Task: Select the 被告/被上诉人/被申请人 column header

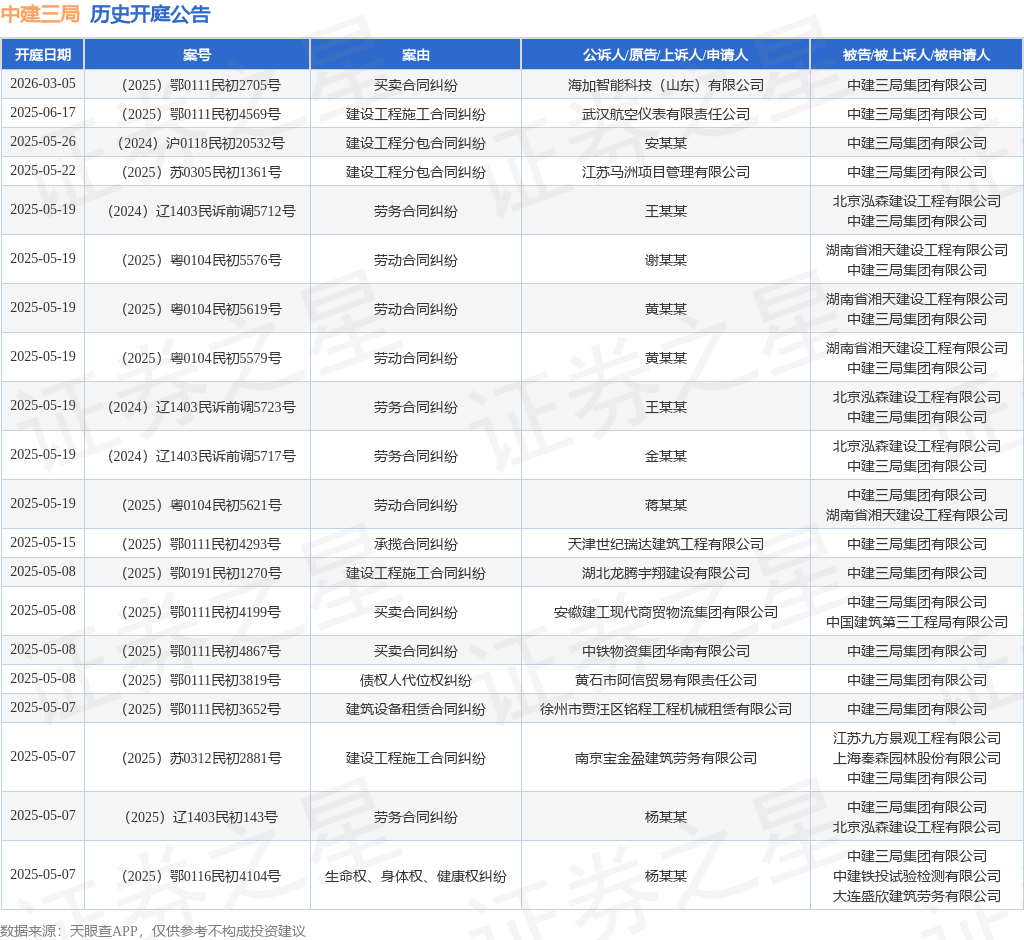Action: click(x=916, y=55)
